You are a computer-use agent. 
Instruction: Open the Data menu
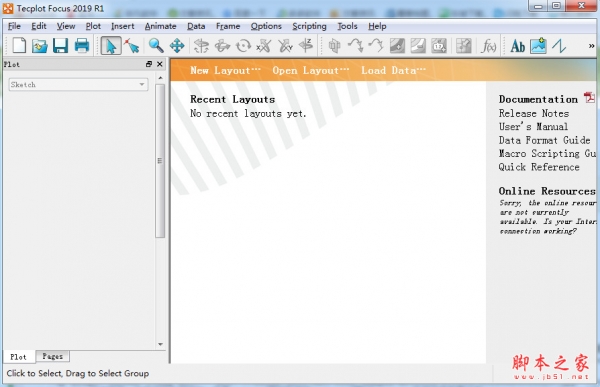196,26
